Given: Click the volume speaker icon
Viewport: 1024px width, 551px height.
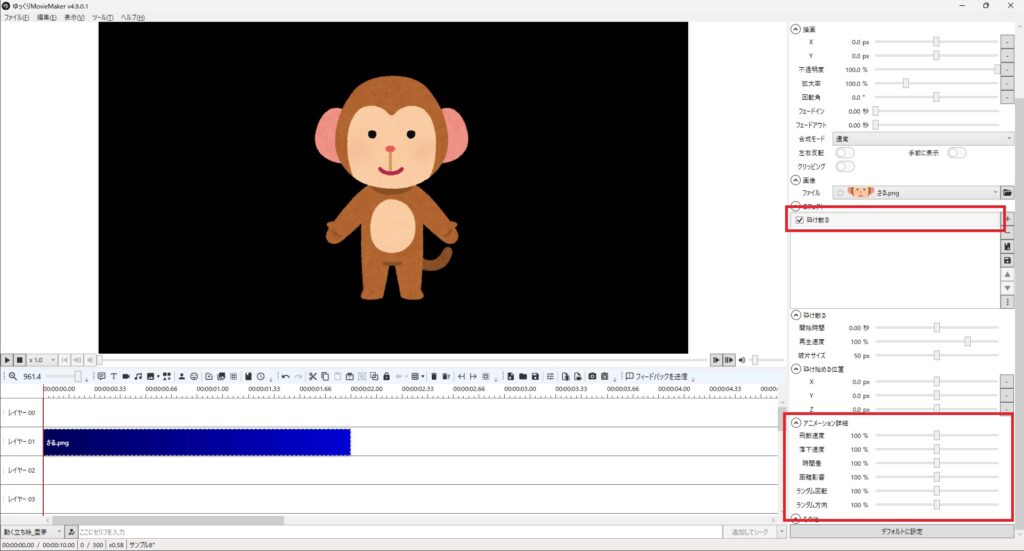Looking at the screenshot, I should click(x=742, y=360).
